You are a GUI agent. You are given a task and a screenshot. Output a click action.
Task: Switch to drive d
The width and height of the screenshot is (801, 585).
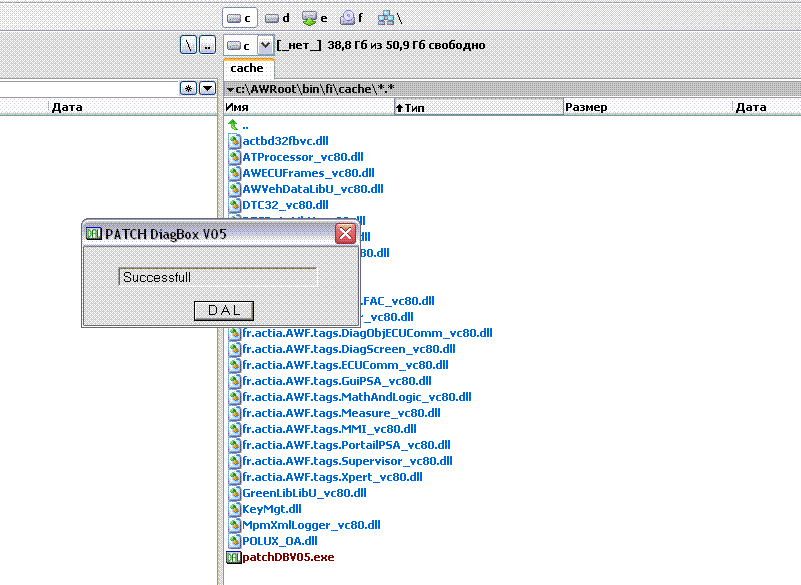tap(278, 18)
